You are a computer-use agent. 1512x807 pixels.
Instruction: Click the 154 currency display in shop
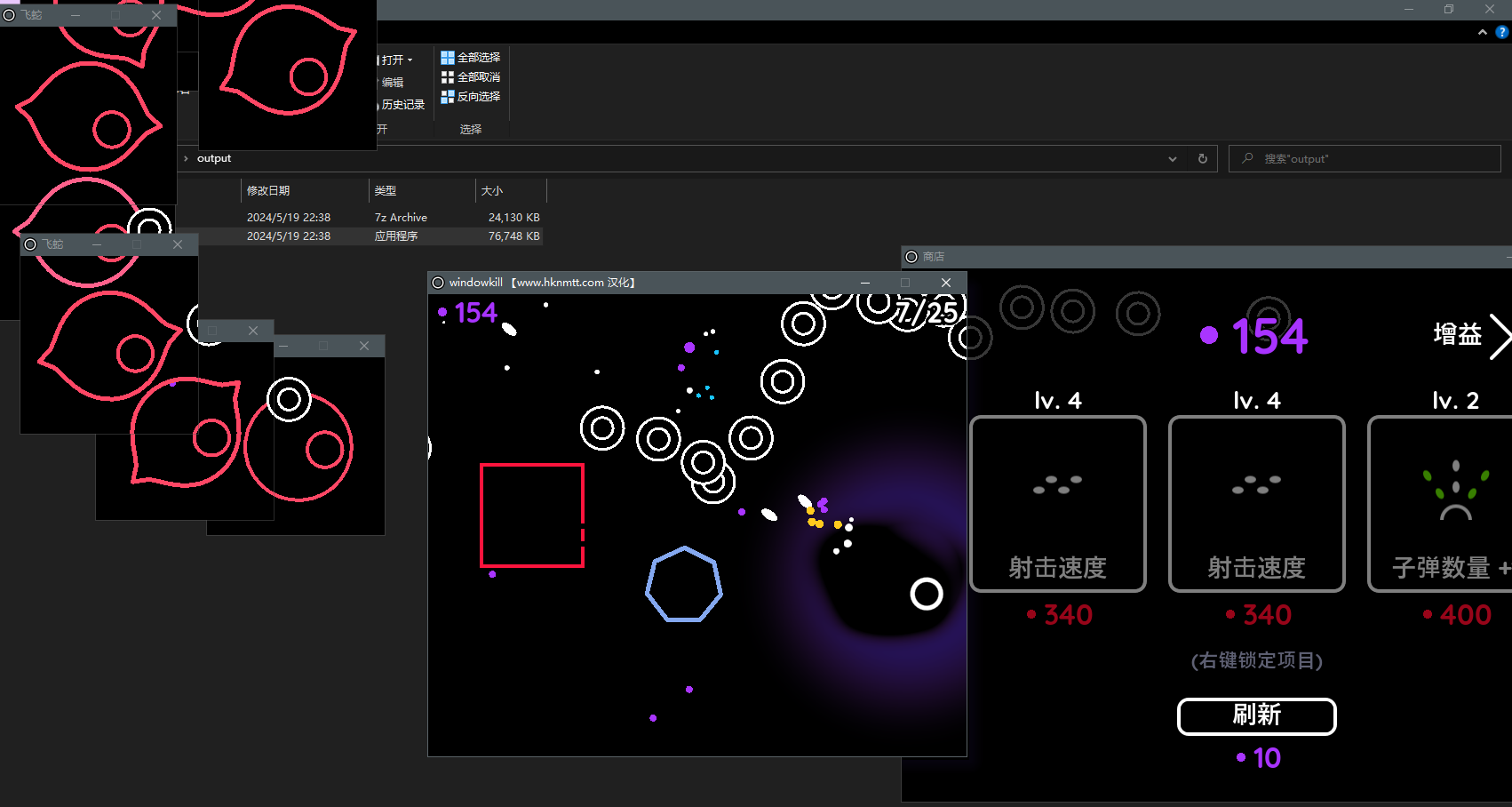pyautogui.click(x=1254, y=337)
